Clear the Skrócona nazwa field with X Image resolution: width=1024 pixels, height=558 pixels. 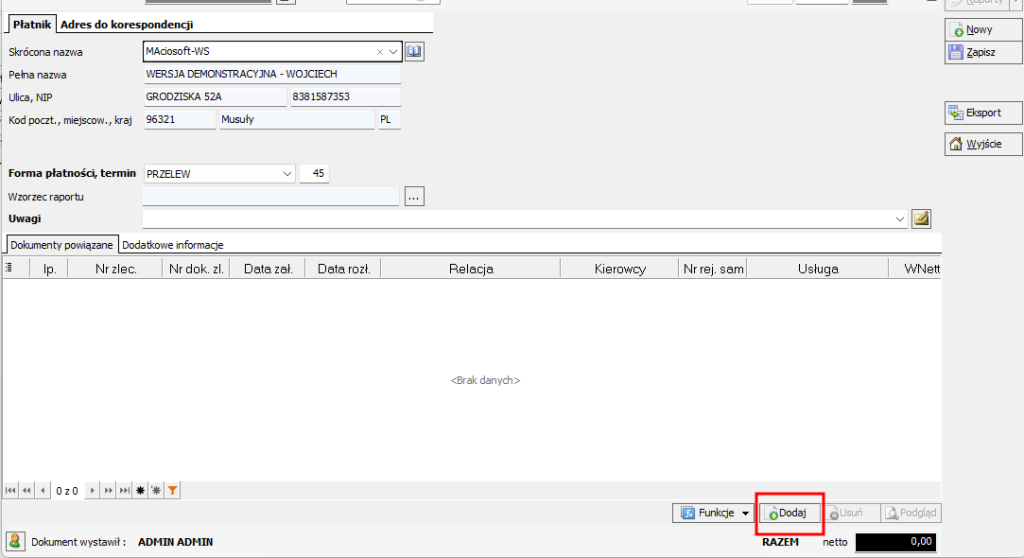pos(380,51)
